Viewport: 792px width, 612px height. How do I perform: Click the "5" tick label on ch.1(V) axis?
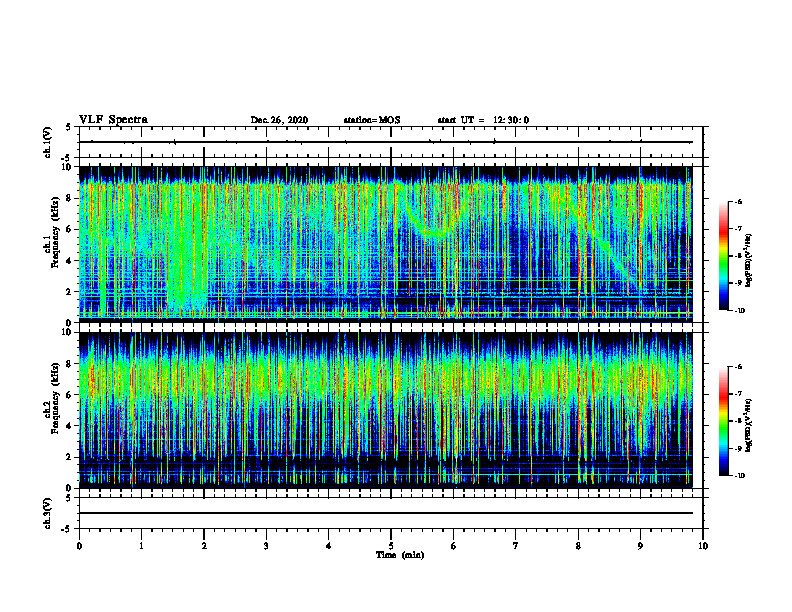(69, 127)
